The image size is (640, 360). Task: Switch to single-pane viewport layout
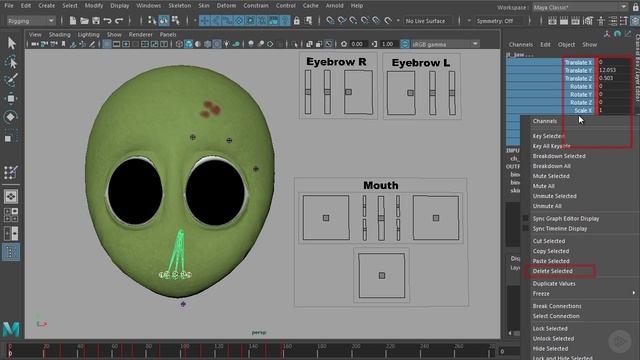(x=11, y=196)
